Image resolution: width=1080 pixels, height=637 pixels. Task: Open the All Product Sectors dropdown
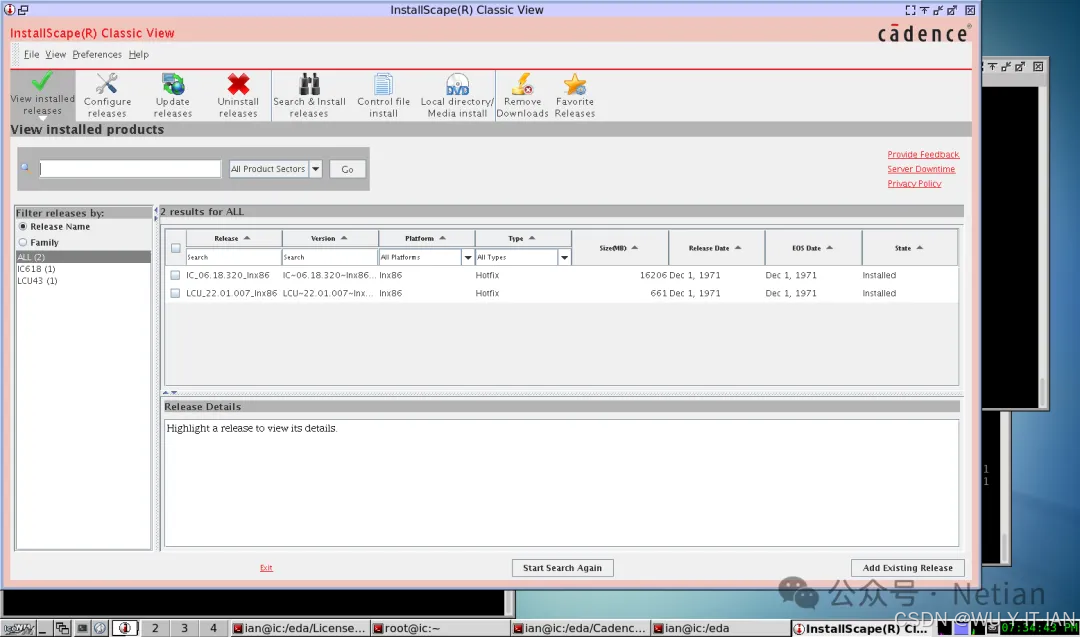[x=315, y=169]
